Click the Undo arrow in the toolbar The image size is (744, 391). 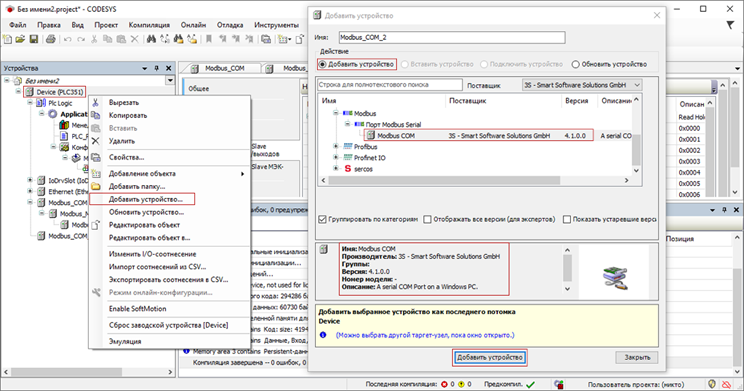[x=68, y=39]
